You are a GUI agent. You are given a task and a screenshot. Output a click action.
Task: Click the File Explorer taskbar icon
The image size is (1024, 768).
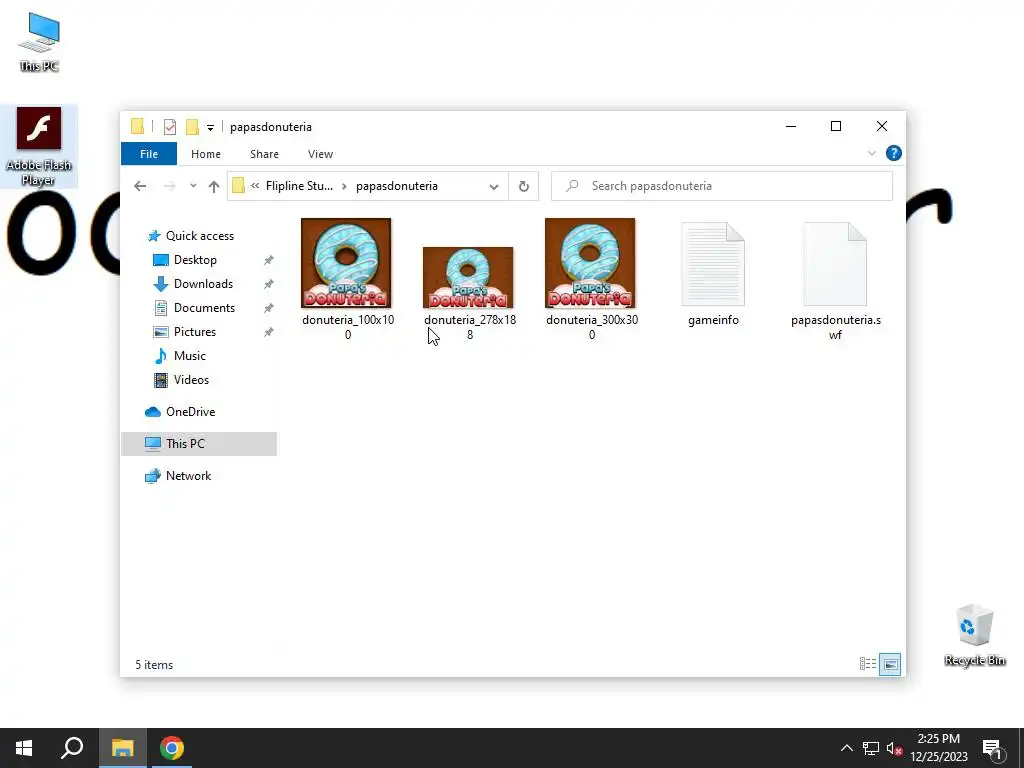pyautogui.click(x=122, y=748)
